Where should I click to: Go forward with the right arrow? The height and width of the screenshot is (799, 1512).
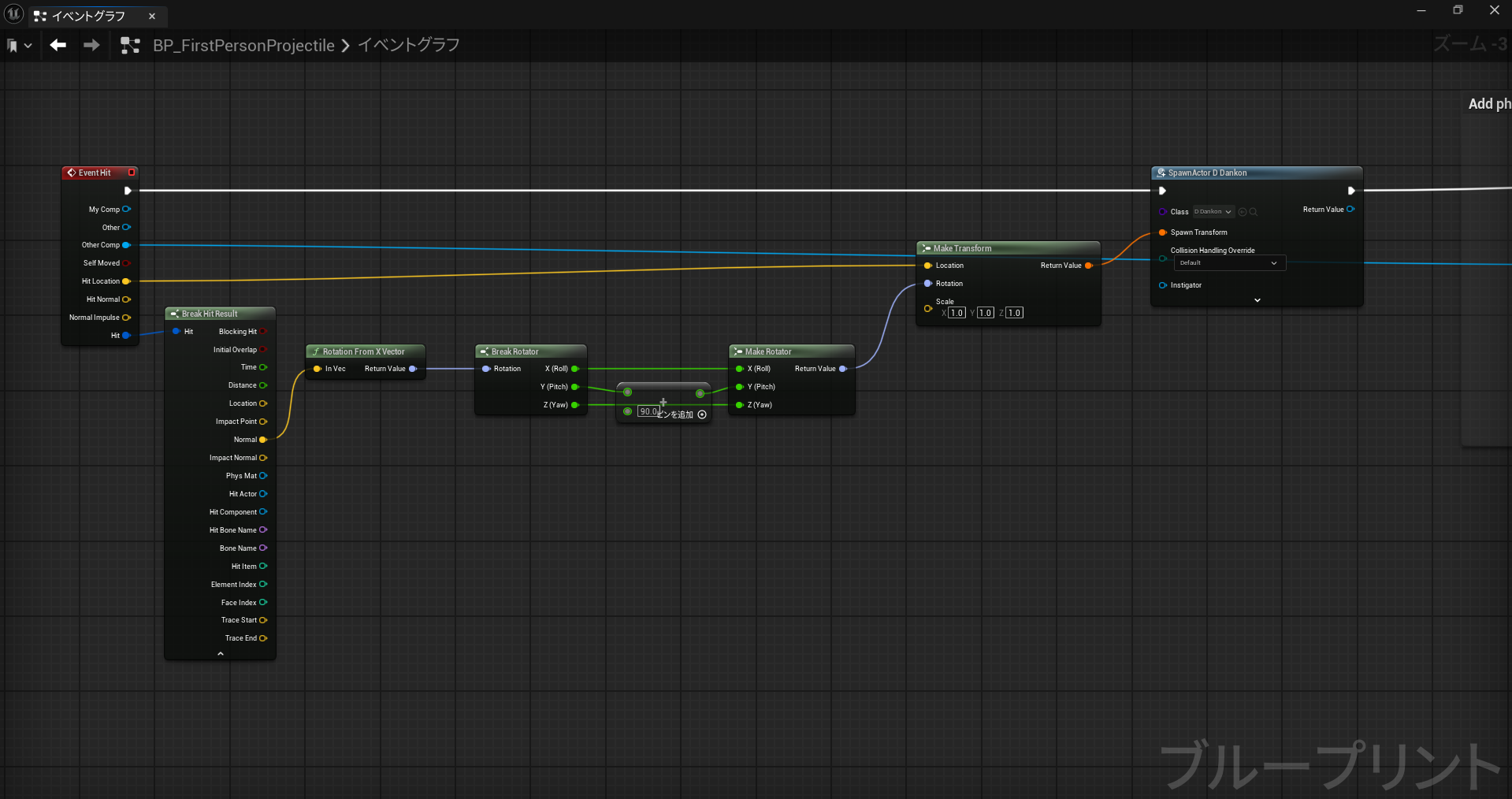pyautogui.click(x=92, y=45)
